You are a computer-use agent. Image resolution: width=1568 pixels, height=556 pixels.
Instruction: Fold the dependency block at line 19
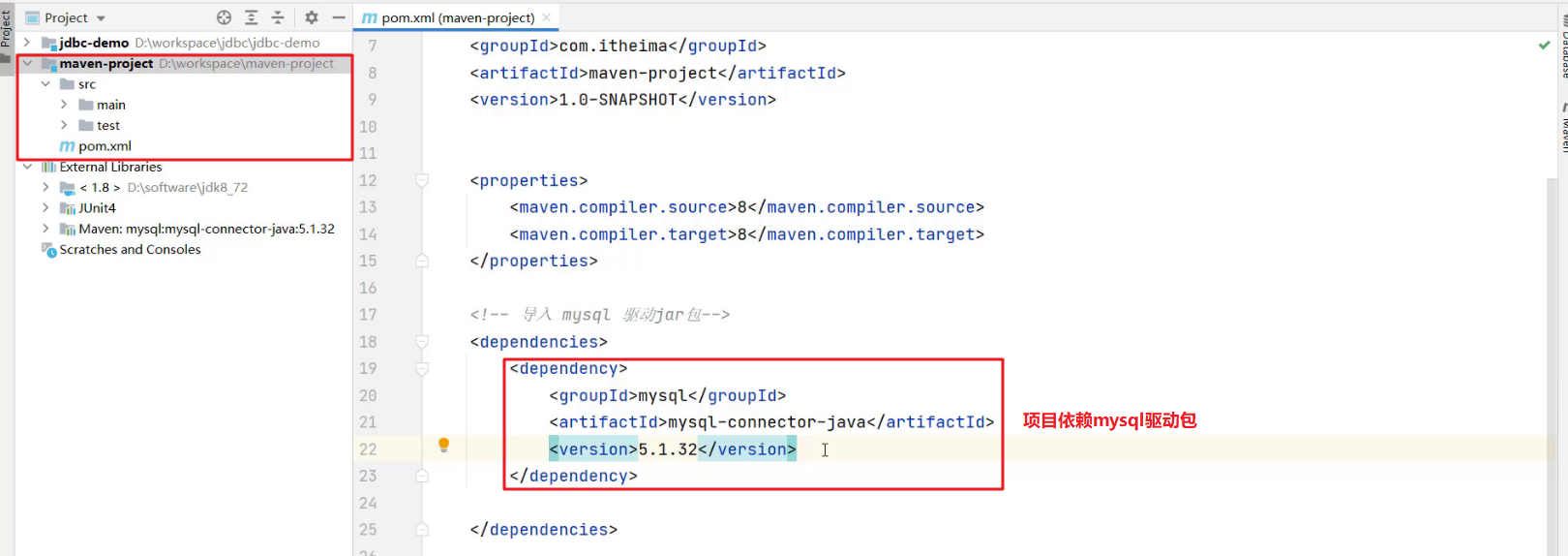click(422, 369)
